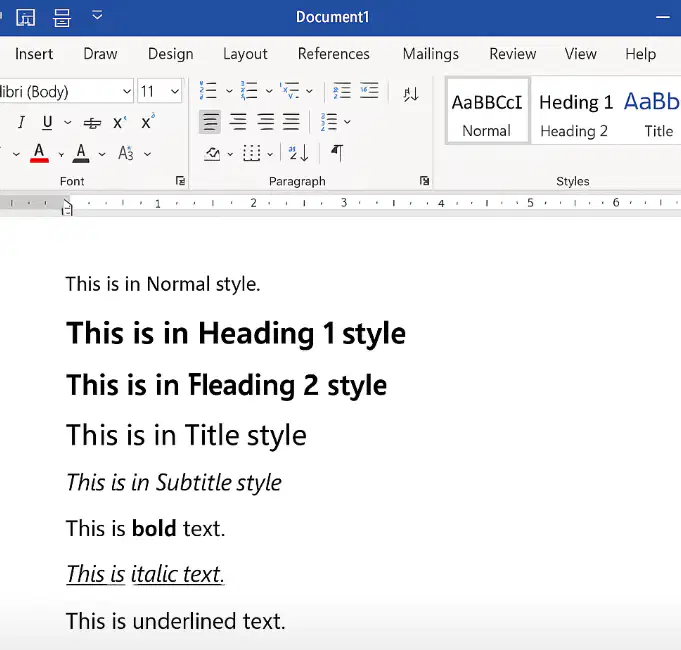
Task: Open the font size dropdown arrow
Action: 175,92
